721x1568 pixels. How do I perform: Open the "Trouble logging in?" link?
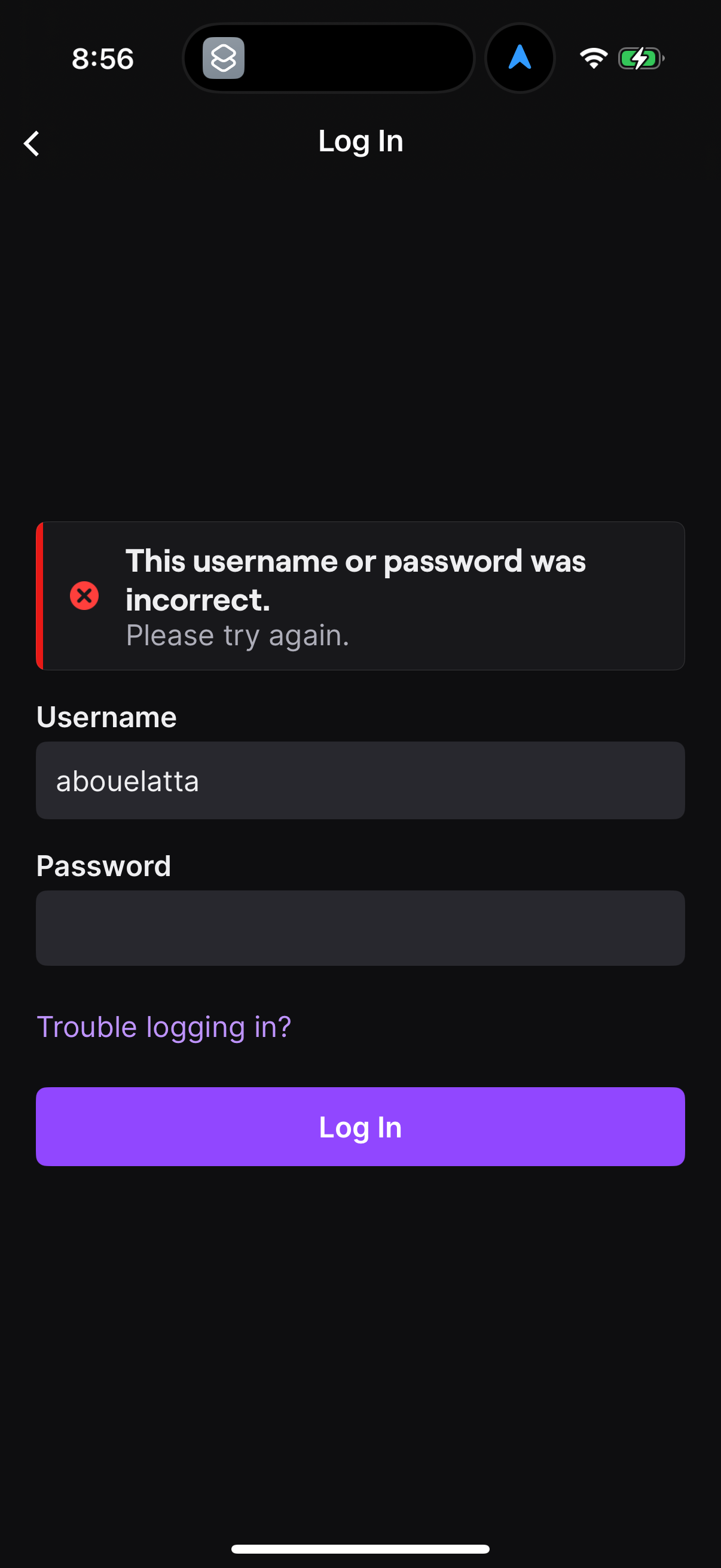[x=164, y=1026]
